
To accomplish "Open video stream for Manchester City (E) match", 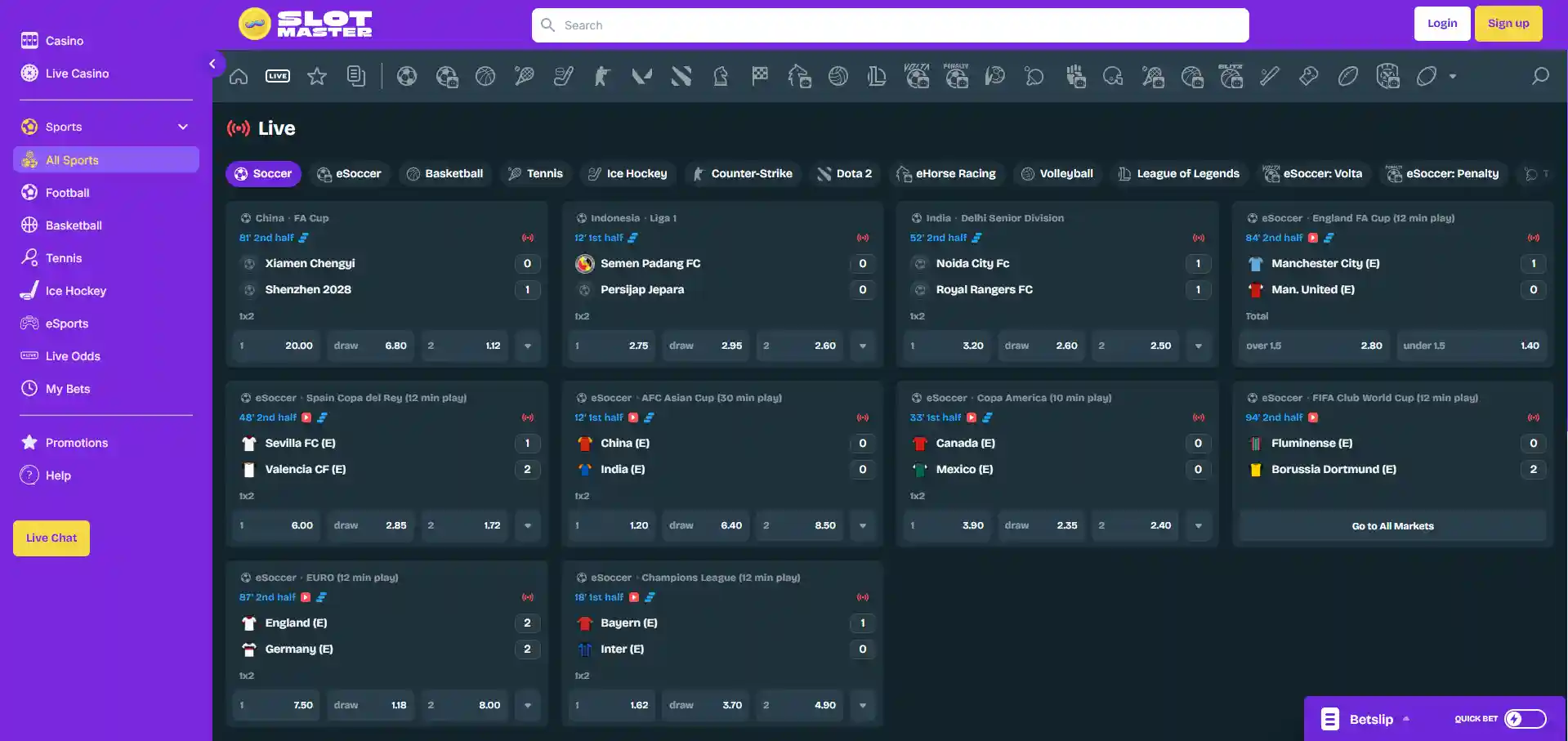I will click(1313, 238).
